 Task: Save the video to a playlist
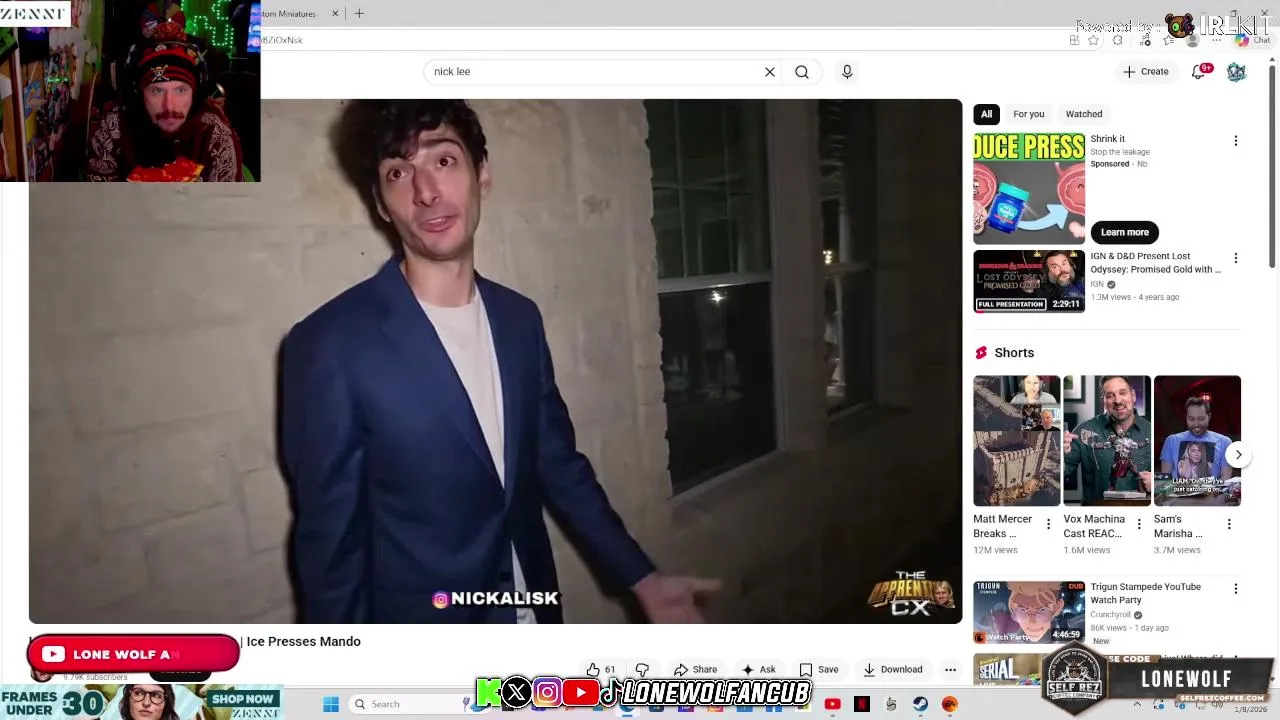(x=819, y=670)
